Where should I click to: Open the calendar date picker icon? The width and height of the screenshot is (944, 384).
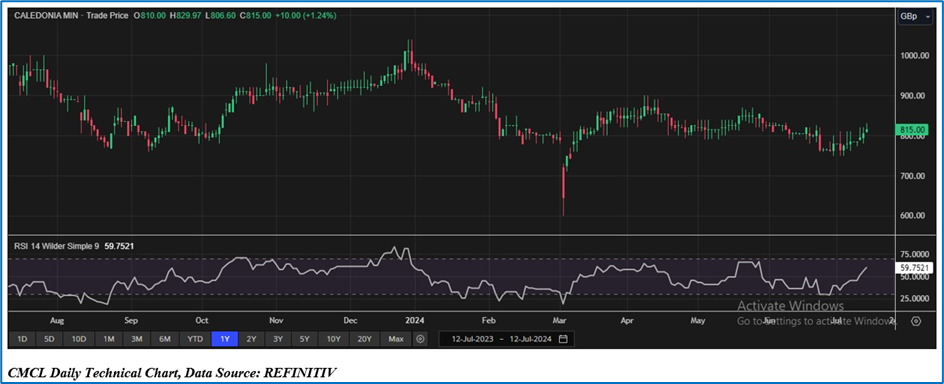coord(563,339)
